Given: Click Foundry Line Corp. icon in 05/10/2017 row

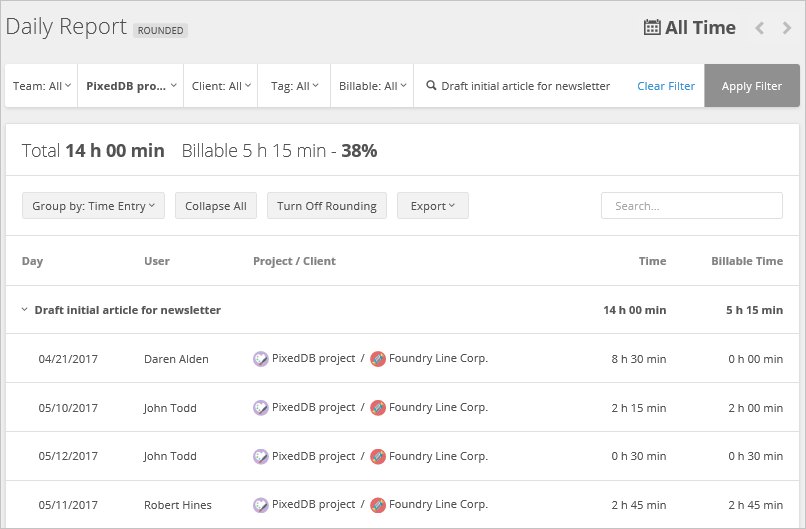Looking at the screenshot, I should [378, 408].
